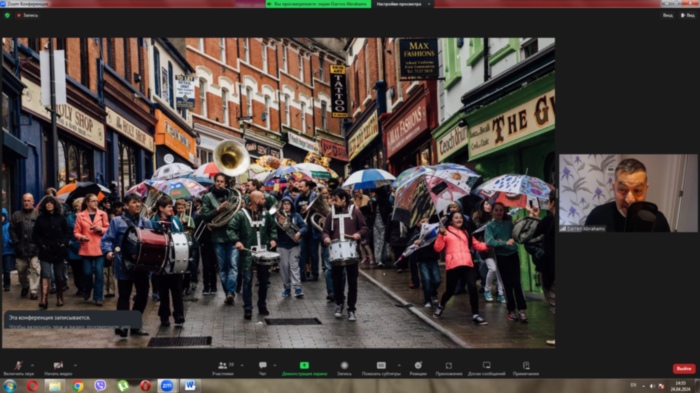Expand arrow next to Участники

(242, 365)
